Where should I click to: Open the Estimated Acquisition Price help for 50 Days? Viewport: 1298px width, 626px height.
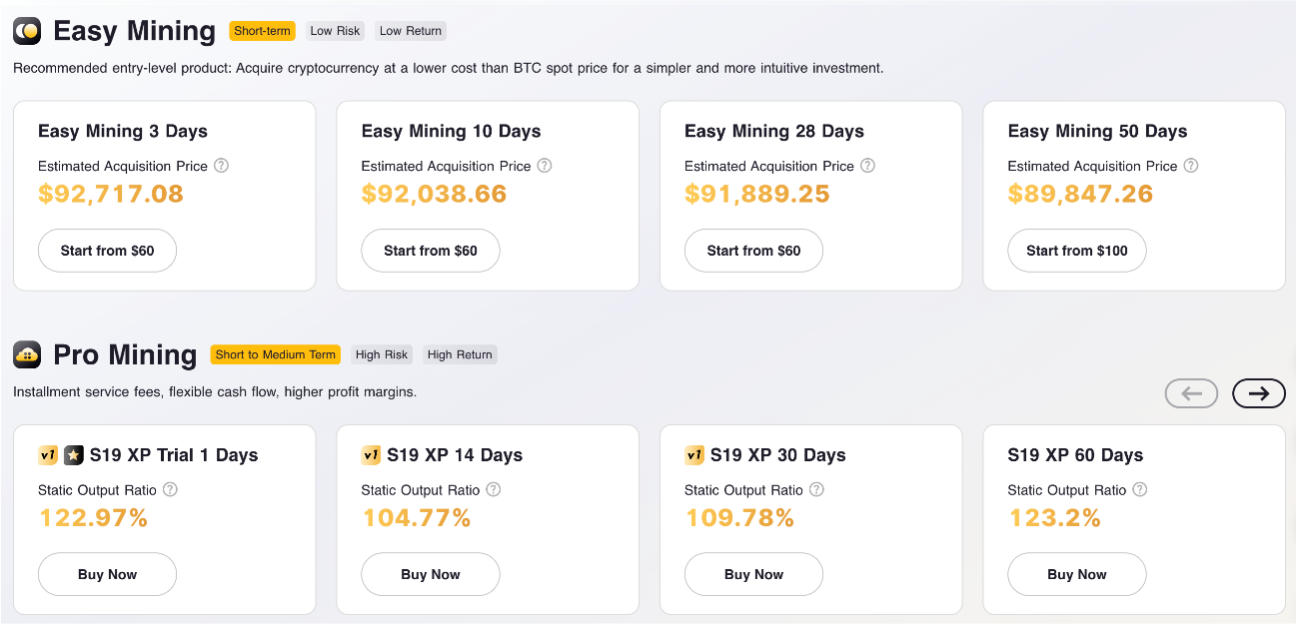pos(1191,166)
